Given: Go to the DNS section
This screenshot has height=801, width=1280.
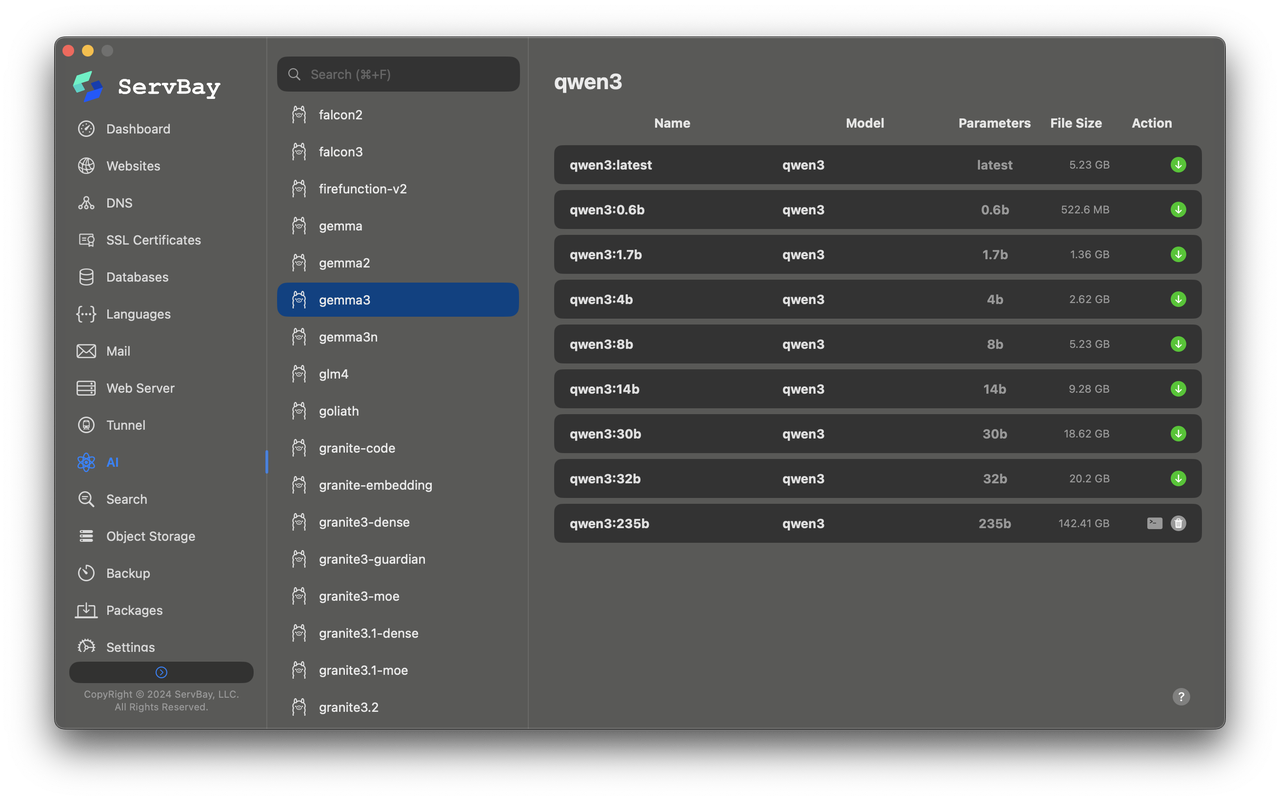Looking at the screenshot, I should pos(119,203).
